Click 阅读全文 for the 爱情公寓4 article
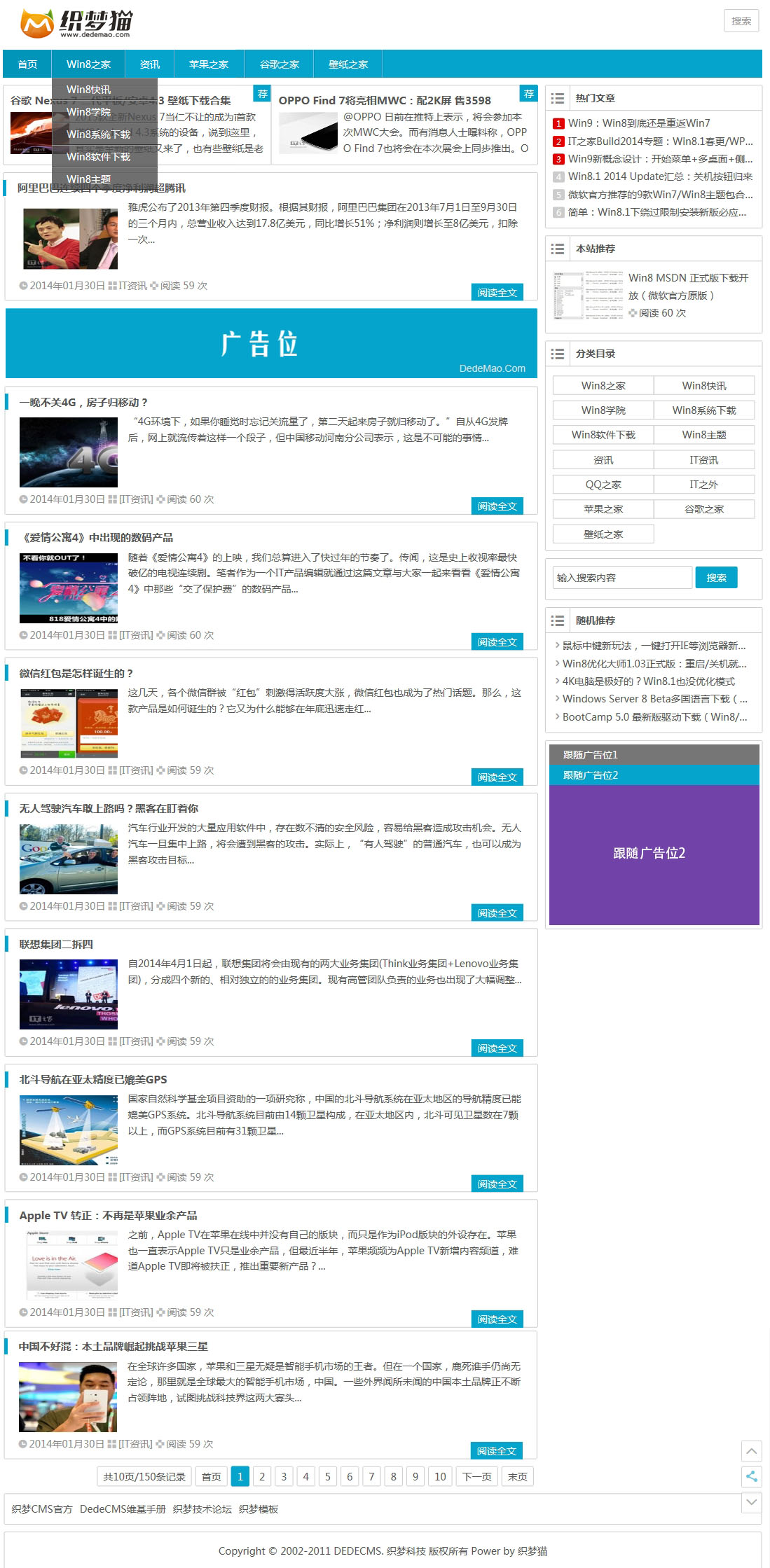The image size is (770, 1568). 497,642
